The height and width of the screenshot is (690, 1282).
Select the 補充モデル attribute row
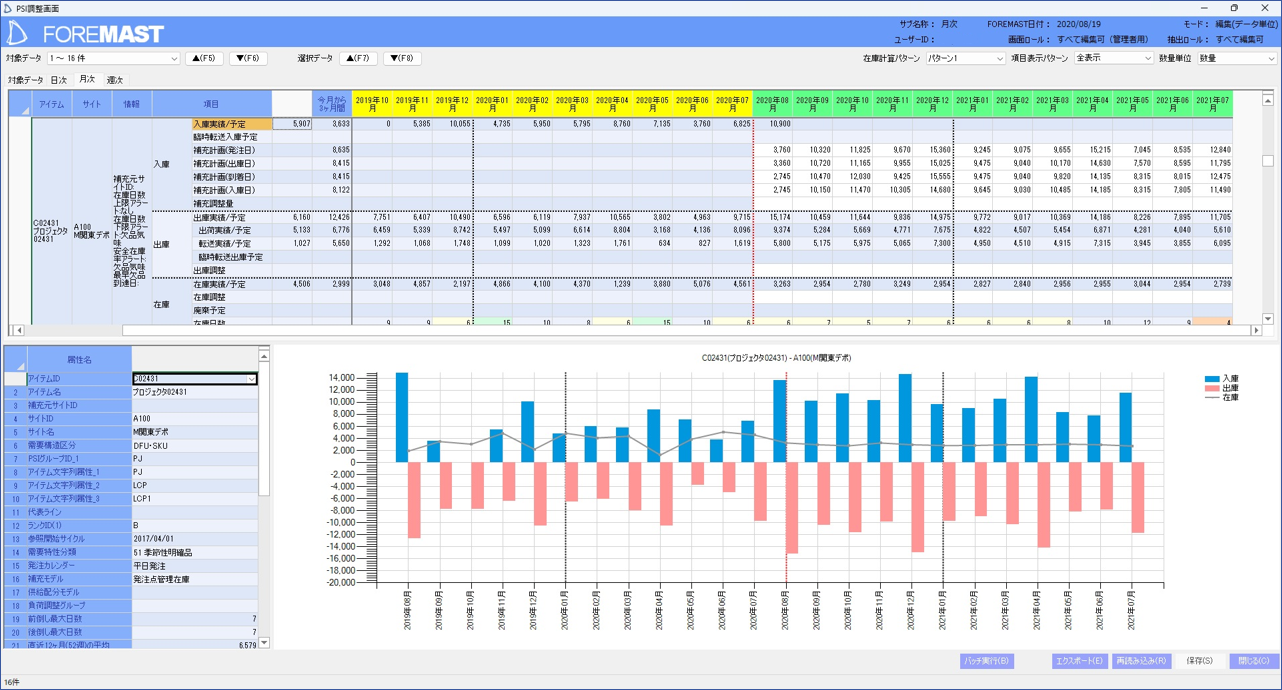(x=131, y=579)
